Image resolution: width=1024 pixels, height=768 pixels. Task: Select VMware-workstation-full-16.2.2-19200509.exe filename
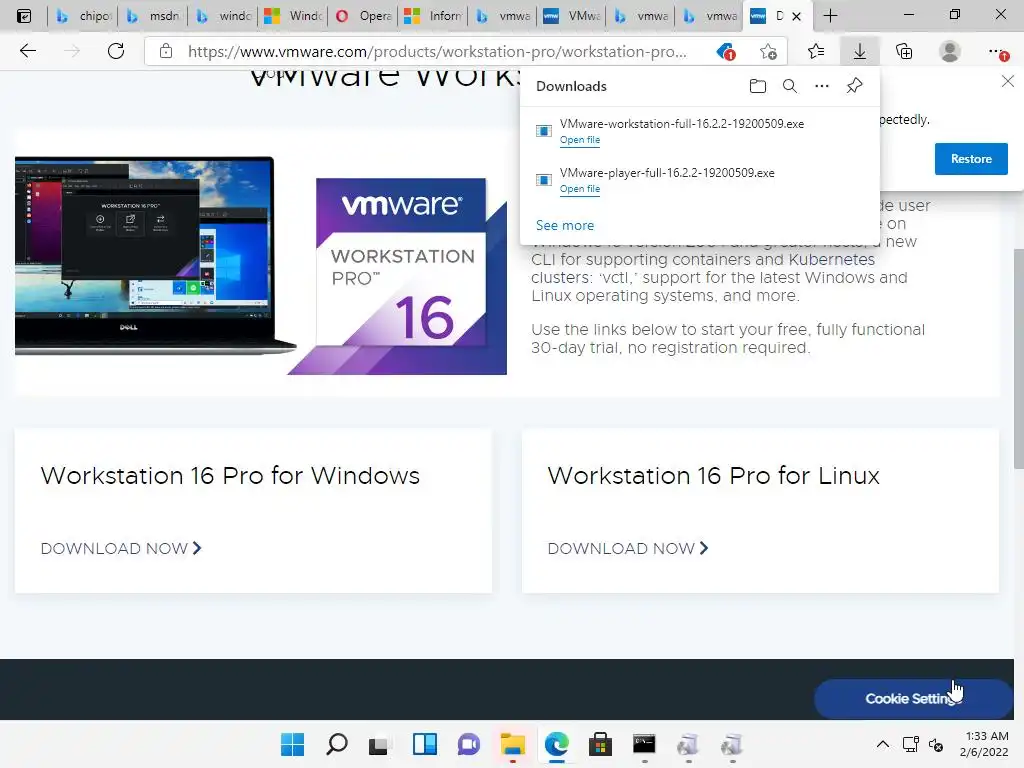pyautogui.click(x=682, y=124)
